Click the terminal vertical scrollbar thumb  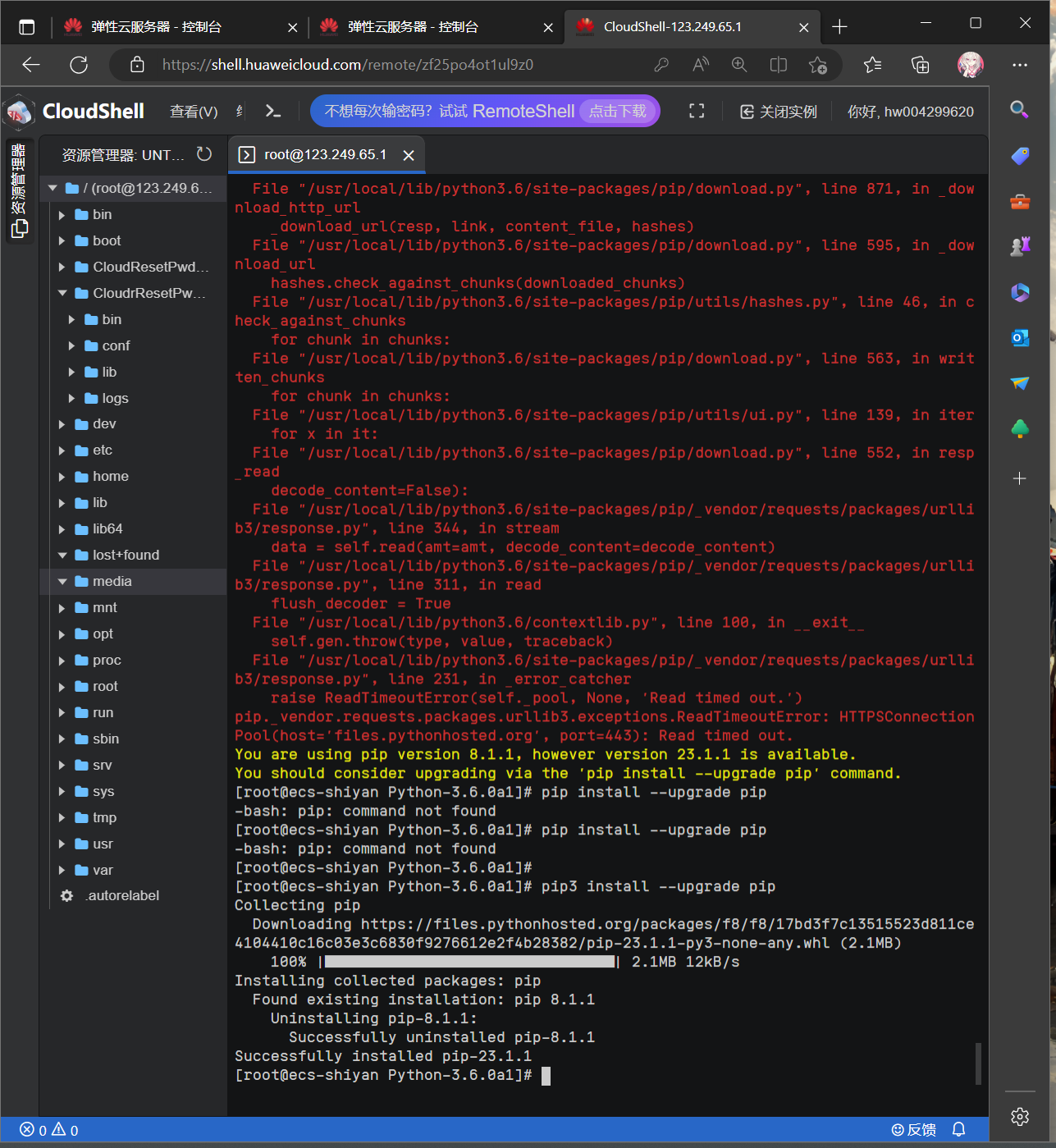coord(978,1063)
